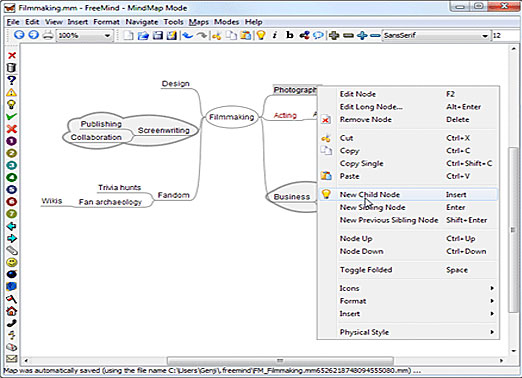Click the New Map blank page icon
522x378 pixels.
[128, 35]
